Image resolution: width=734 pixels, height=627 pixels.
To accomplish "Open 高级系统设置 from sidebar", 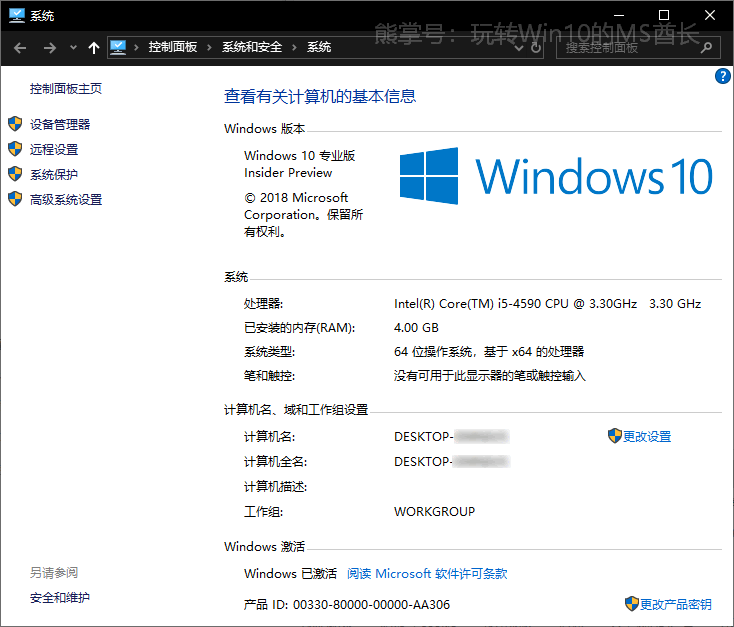I will coord(66,200).
